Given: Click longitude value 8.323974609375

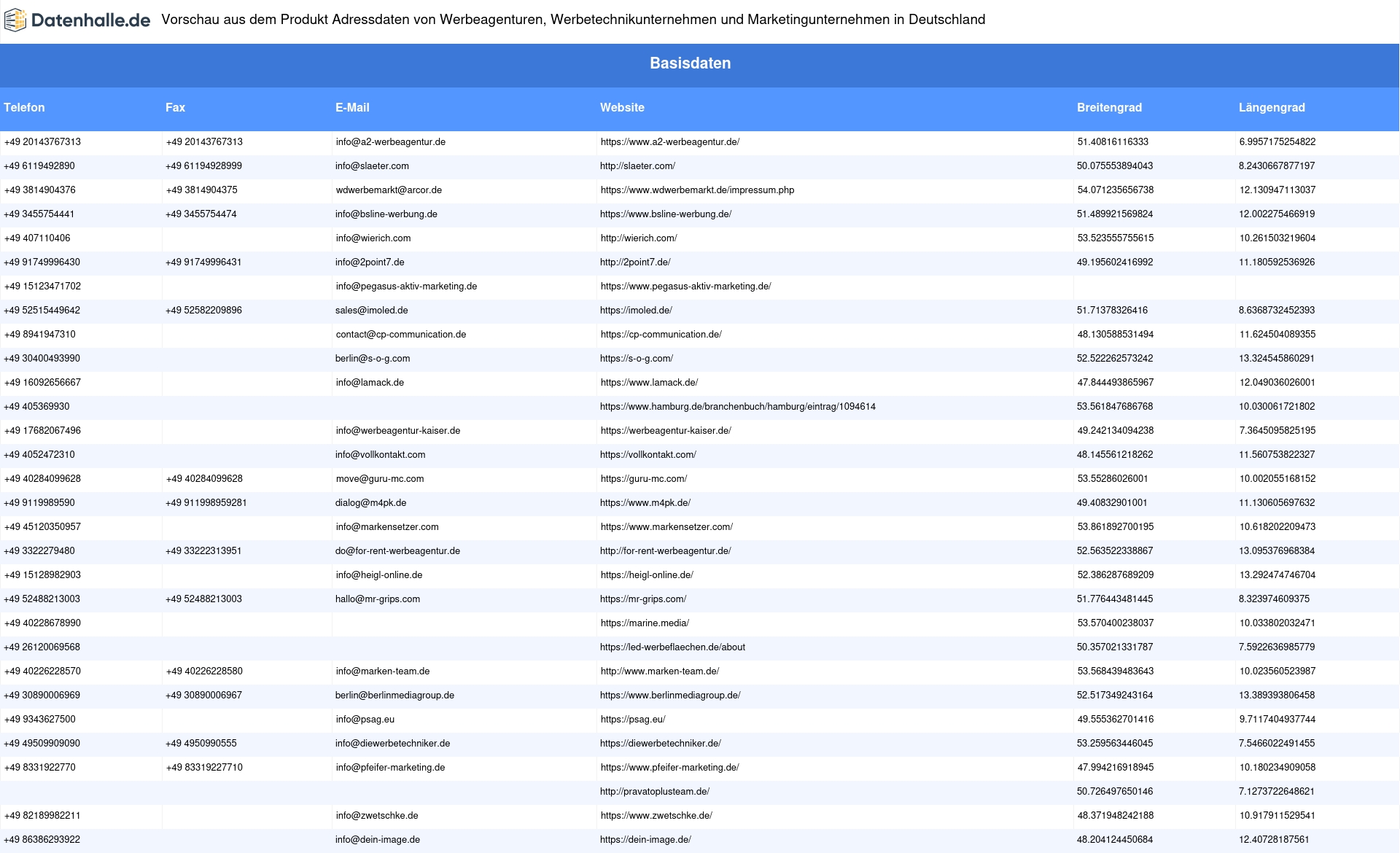Looking at the screenshot, I should pyautogui.click(x=1274, y=599).
